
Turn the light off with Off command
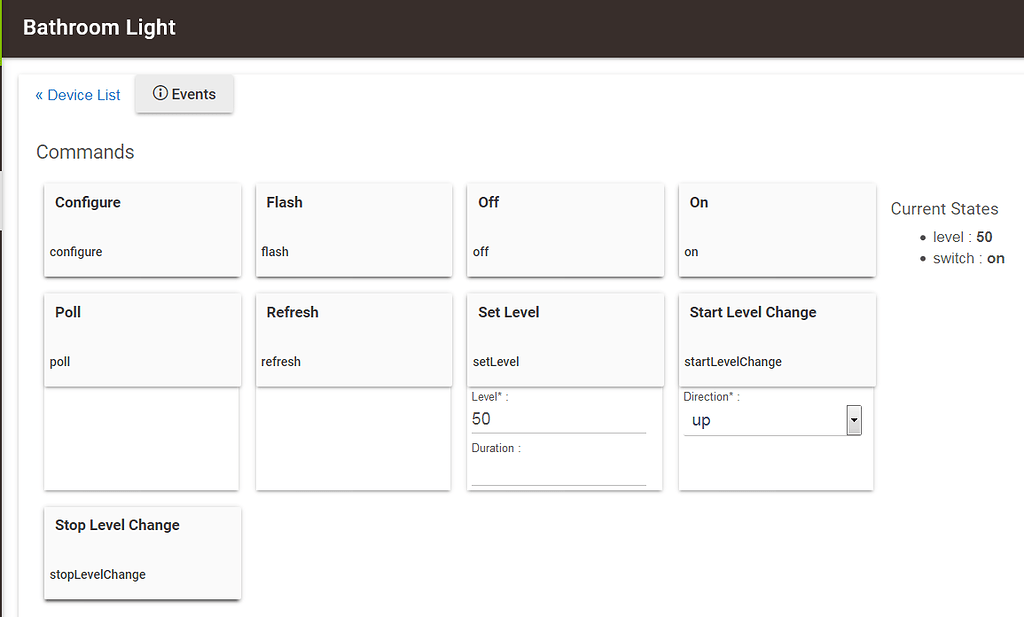565,229
